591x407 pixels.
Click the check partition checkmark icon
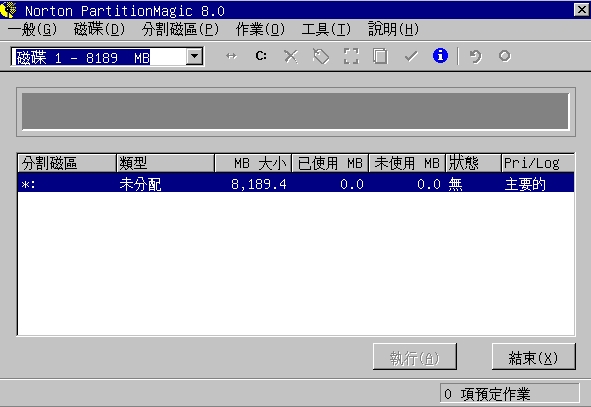tap(411, 57)
